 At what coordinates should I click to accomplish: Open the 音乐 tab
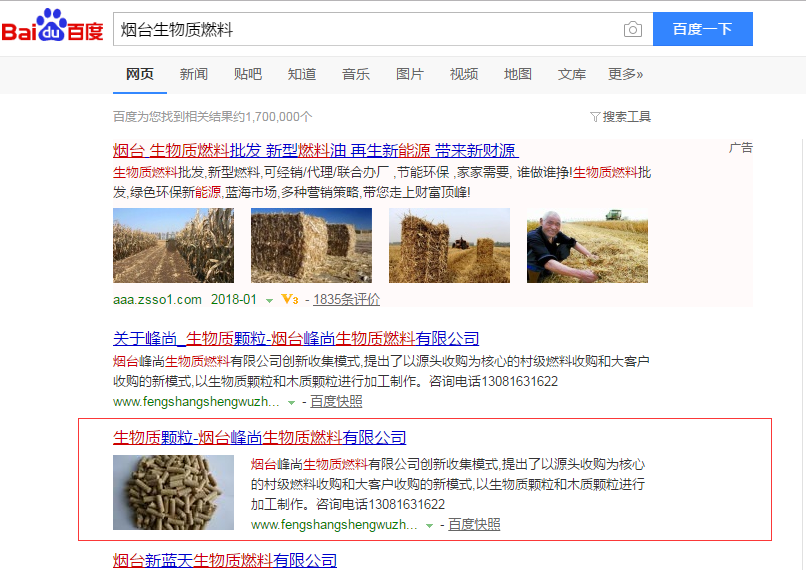click(x=356, y=74)
